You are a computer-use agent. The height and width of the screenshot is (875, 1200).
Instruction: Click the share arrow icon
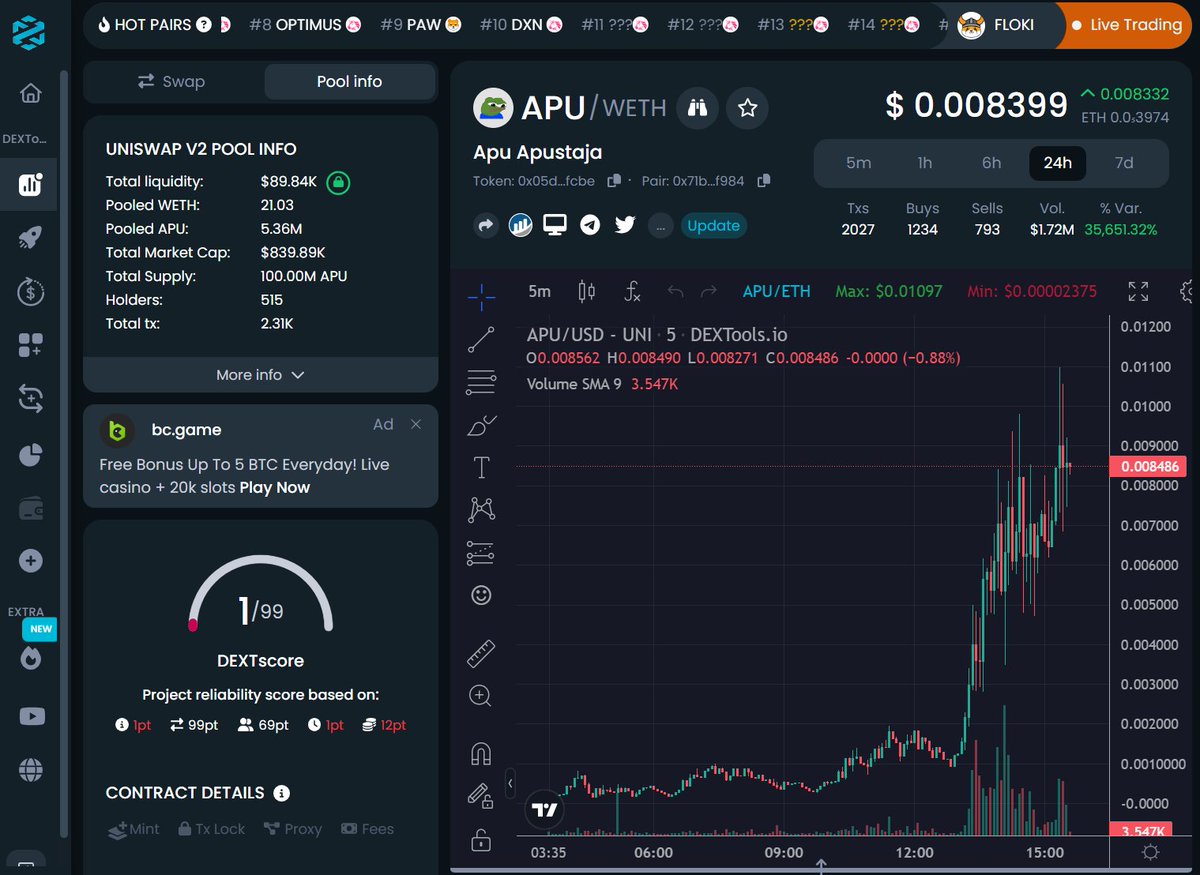point(485,225)
